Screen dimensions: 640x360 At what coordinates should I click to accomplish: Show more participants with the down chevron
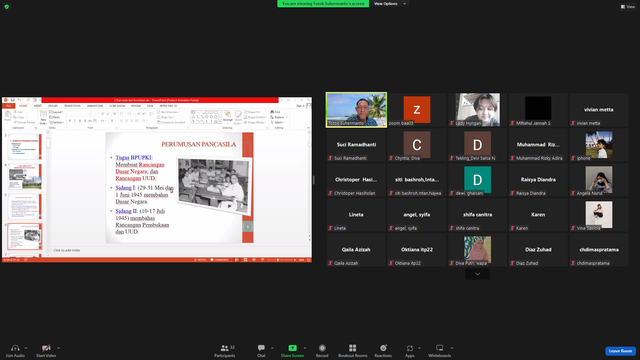pos(478,274)
